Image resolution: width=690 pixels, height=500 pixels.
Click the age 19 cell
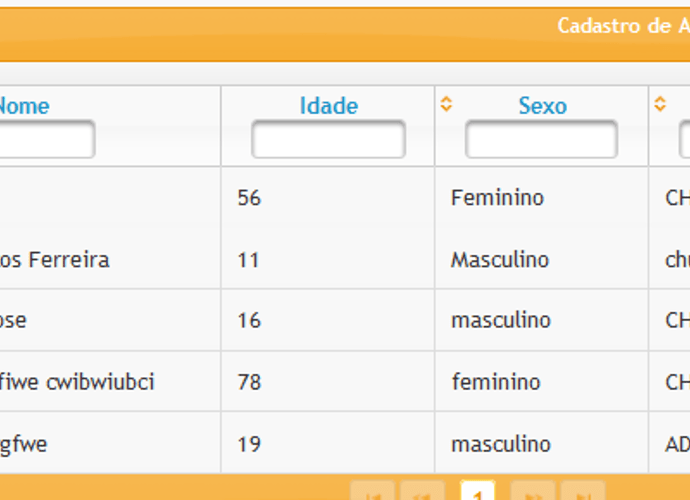[249, 444]
